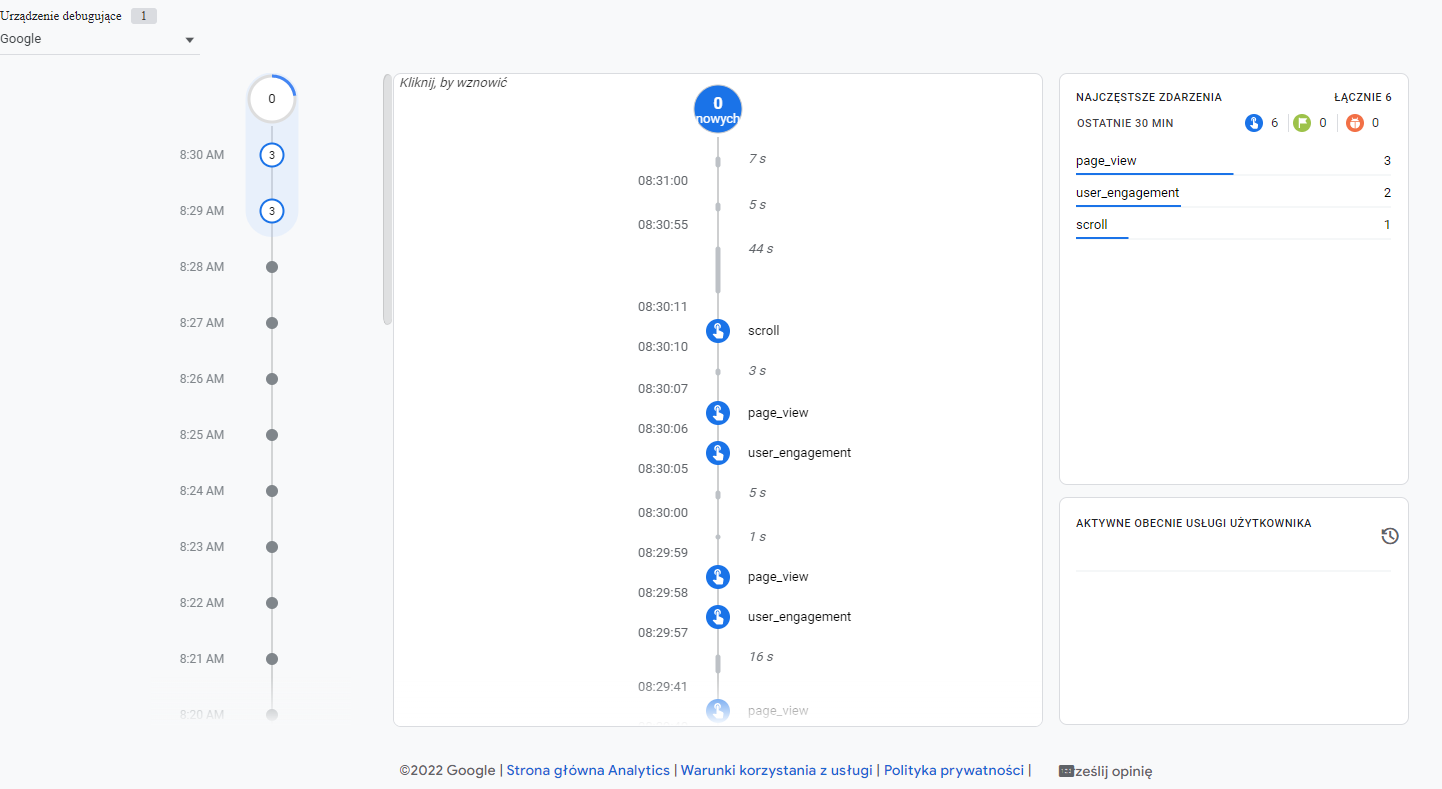Select the 8:30 AM minute bubble
This screenshot has height=789, width=1442.
coord(272,155)
